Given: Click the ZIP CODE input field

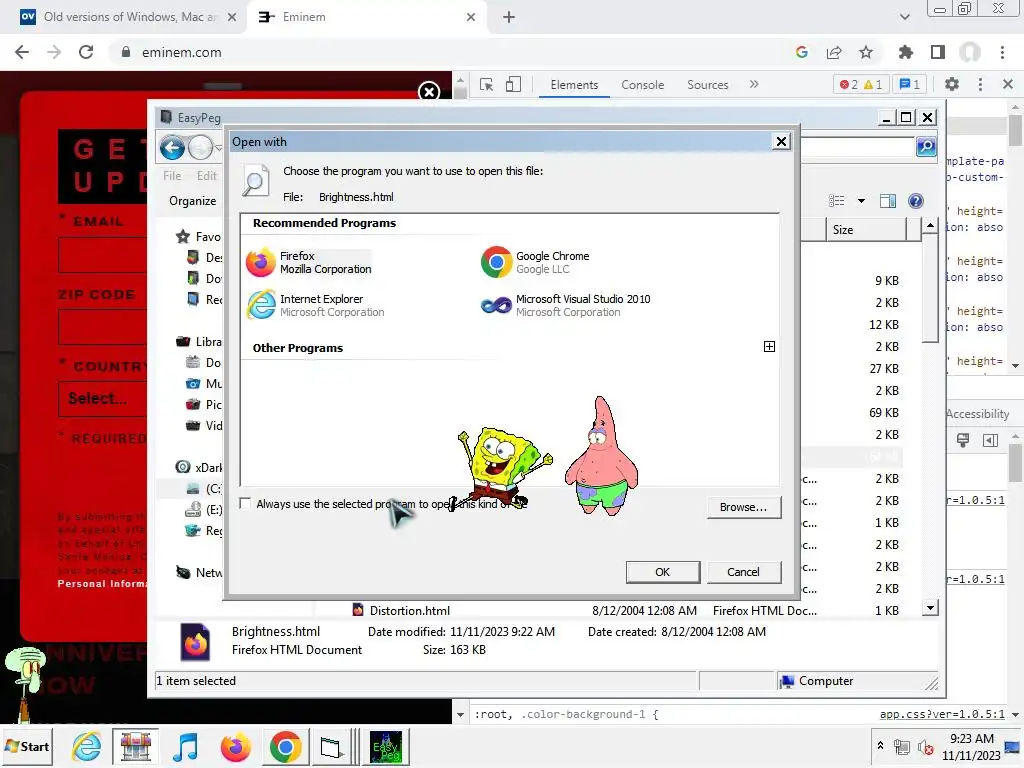Looking at the screenshot, I should tap(103, 327).
